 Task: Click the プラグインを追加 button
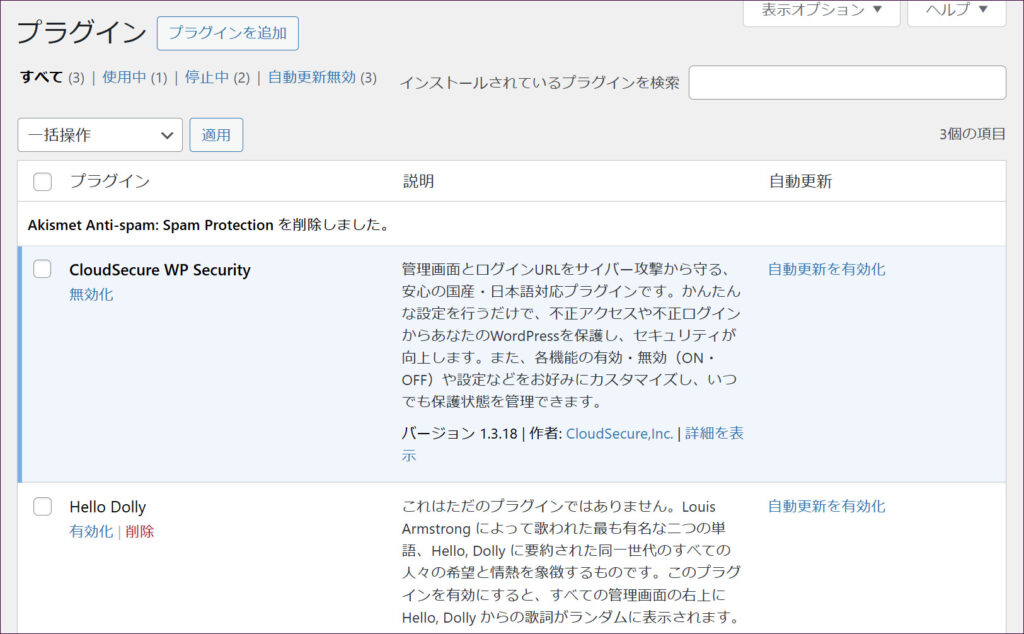click(227, 33)
